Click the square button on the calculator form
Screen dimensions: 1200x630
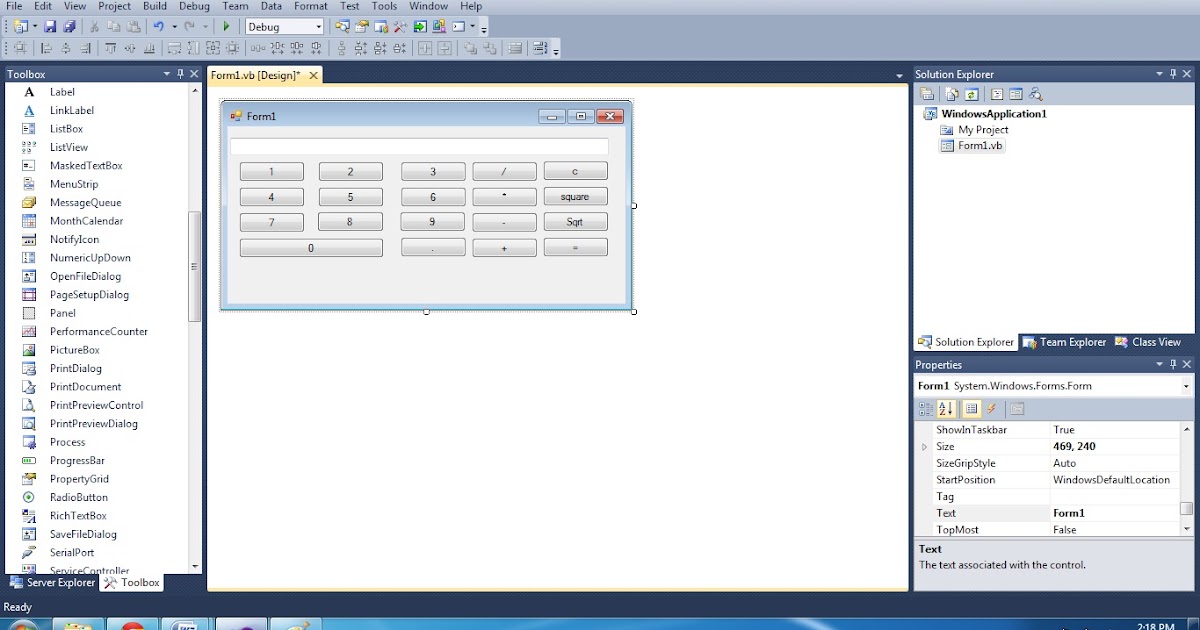pyautogui.click(x=575, y=196)
